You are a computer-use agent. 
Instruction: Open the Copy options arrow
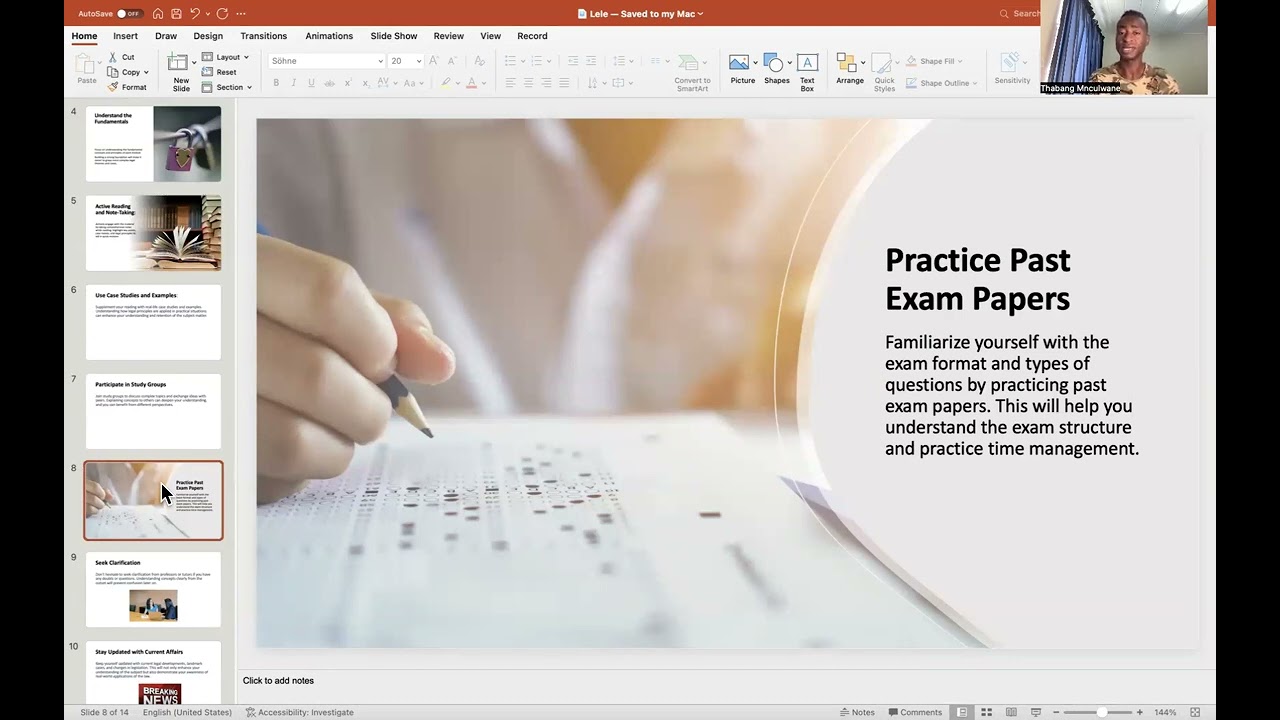coord(146,72)
